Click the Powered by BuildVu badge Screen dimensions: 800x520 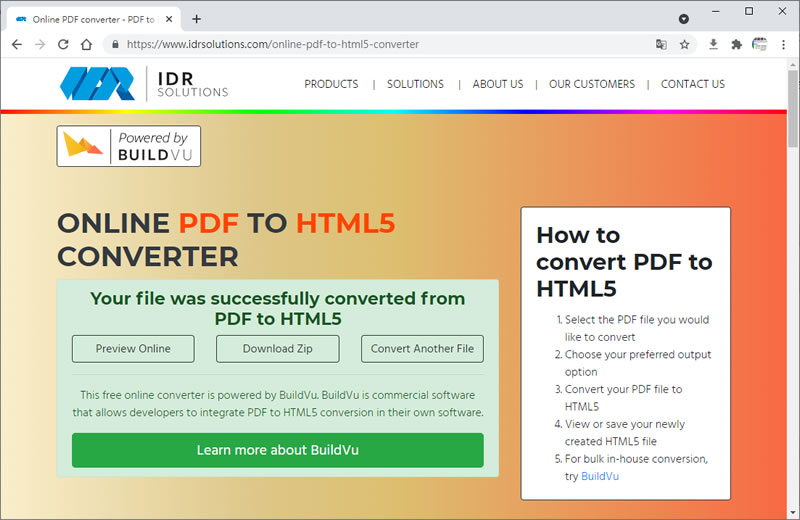(129, 146)
